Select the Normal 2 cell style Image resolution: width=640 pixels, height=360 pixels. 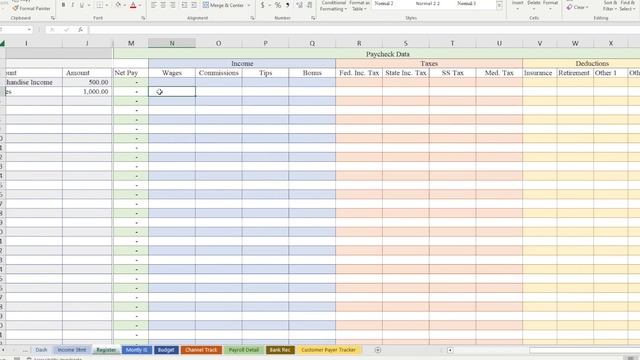[384, 4]
